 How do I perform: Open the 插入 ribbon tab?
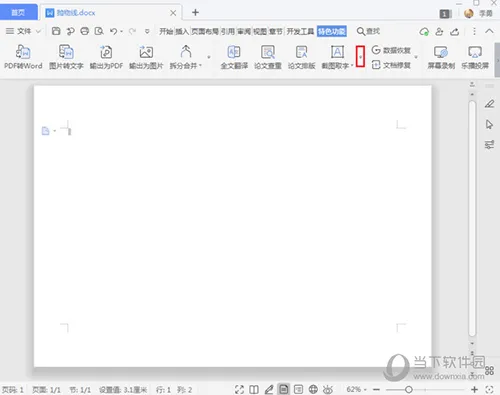182,32
